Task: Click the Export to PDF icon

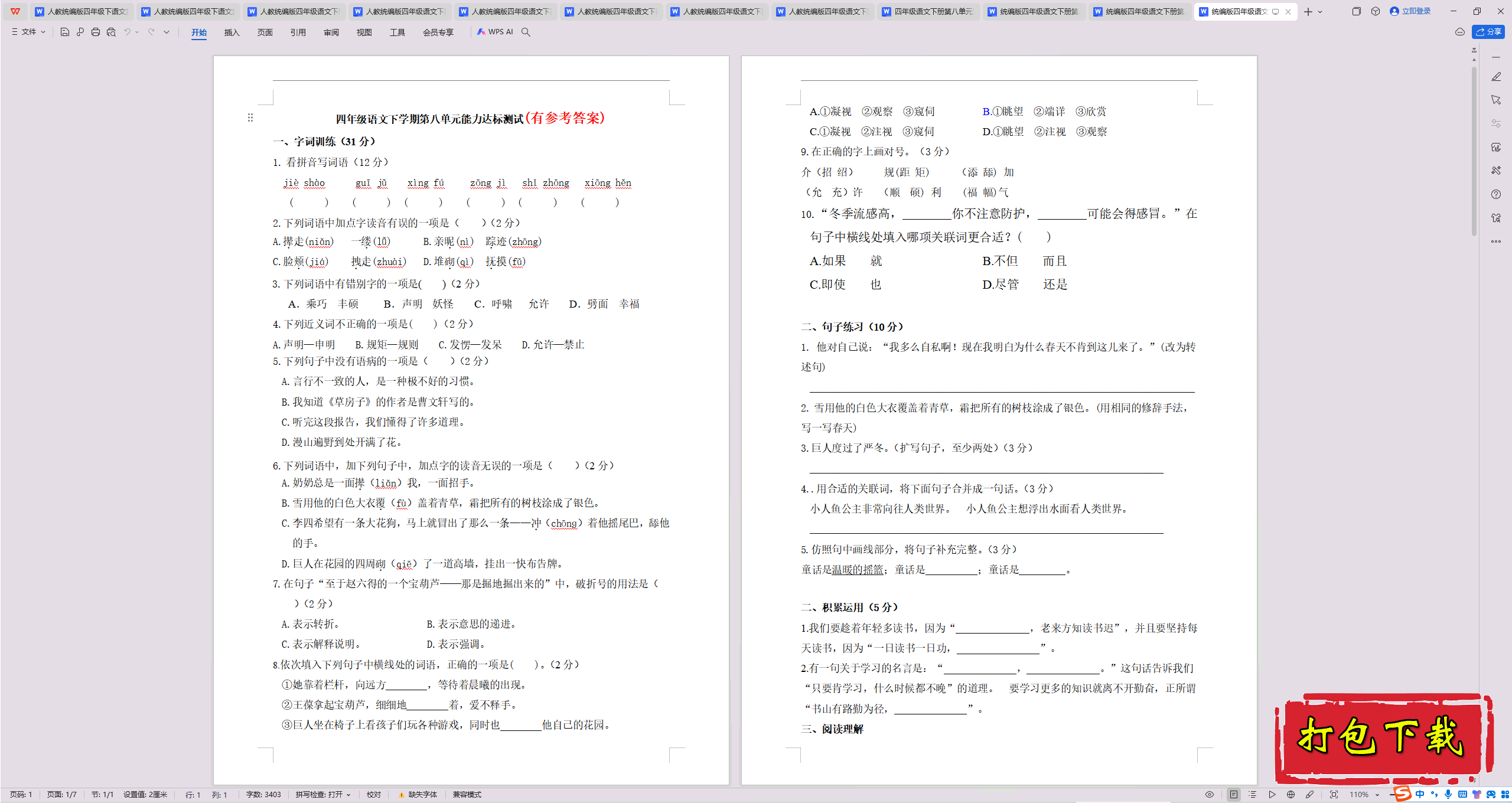Action: point(80,32)
